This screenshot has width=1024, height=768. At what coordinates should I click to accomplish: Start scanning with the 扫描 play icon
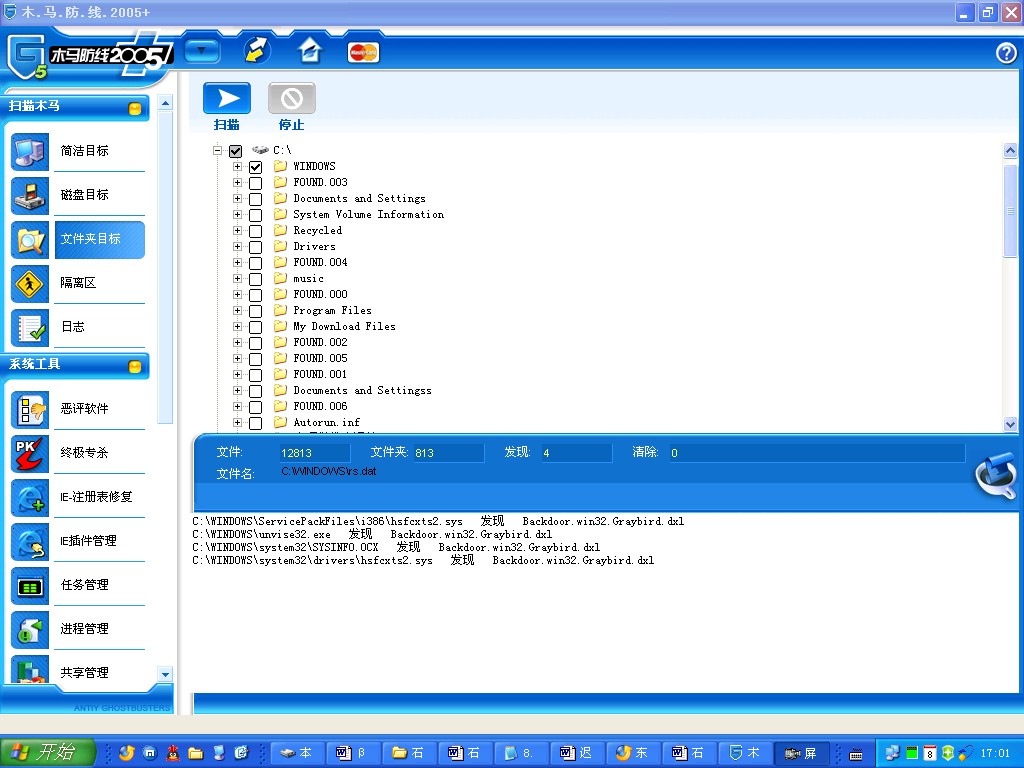[x=227, y=99]
